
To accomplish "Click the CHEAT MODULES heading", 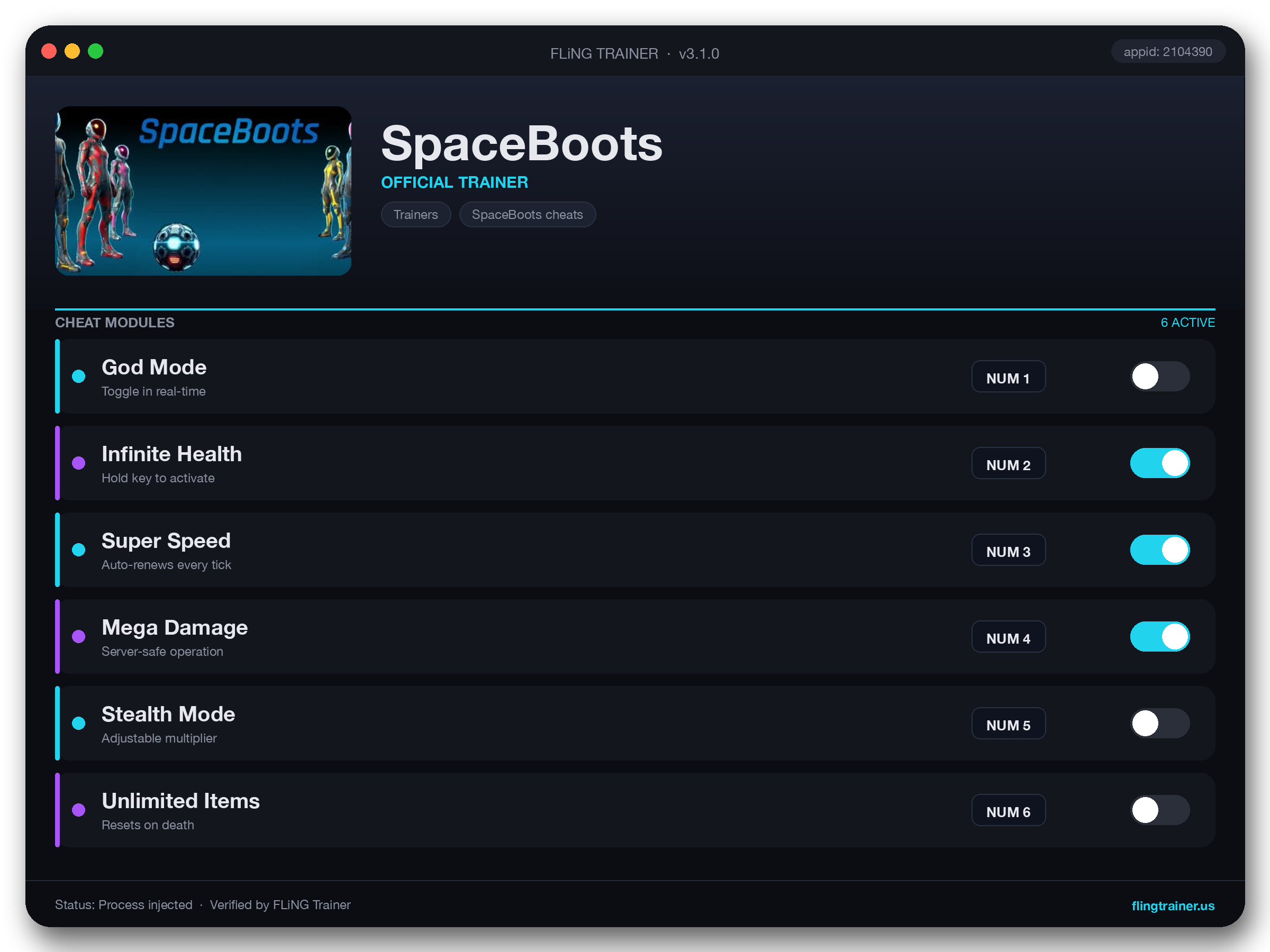I will [115, 323].
